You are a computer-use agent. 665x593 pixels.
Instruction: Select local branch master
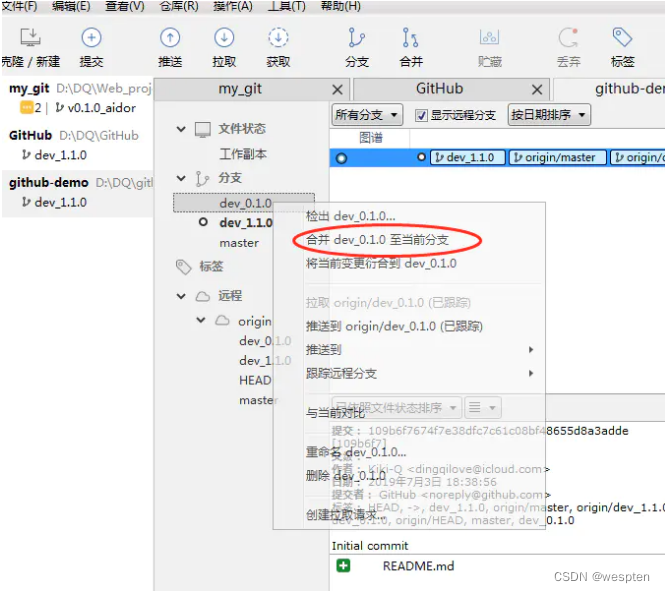239,243
